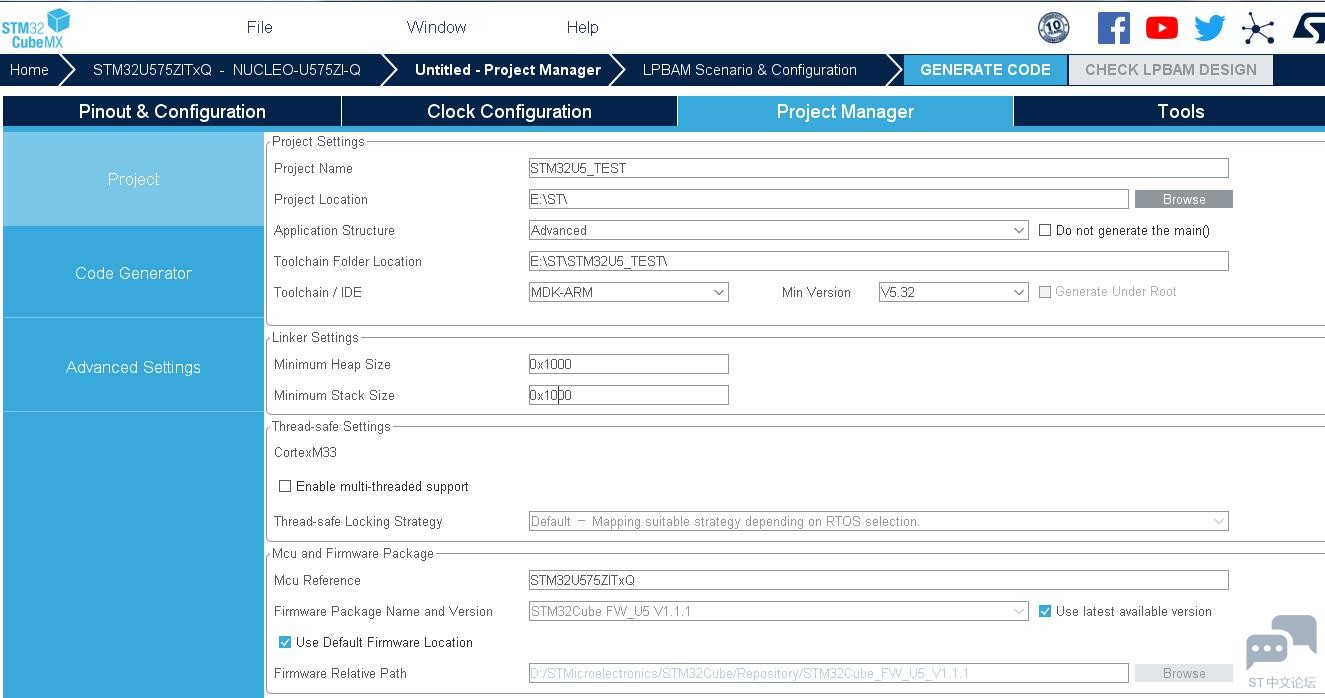Select STM32U575ZITxQ NUCLEO-U575ZI-Q breadcrumb

tap(227, 70)
